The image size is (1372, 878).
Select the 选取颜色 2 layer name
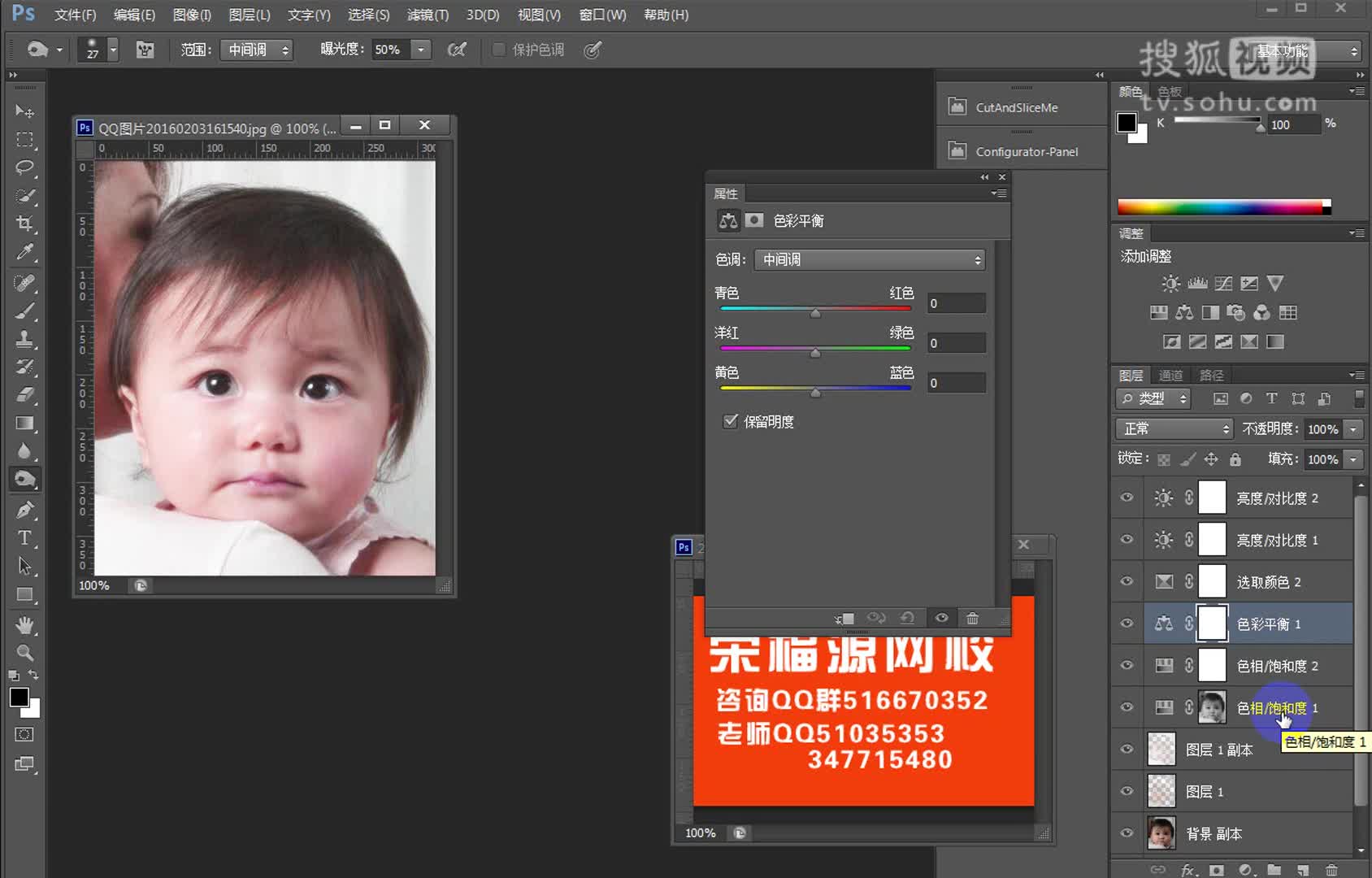coord(1268,582)
